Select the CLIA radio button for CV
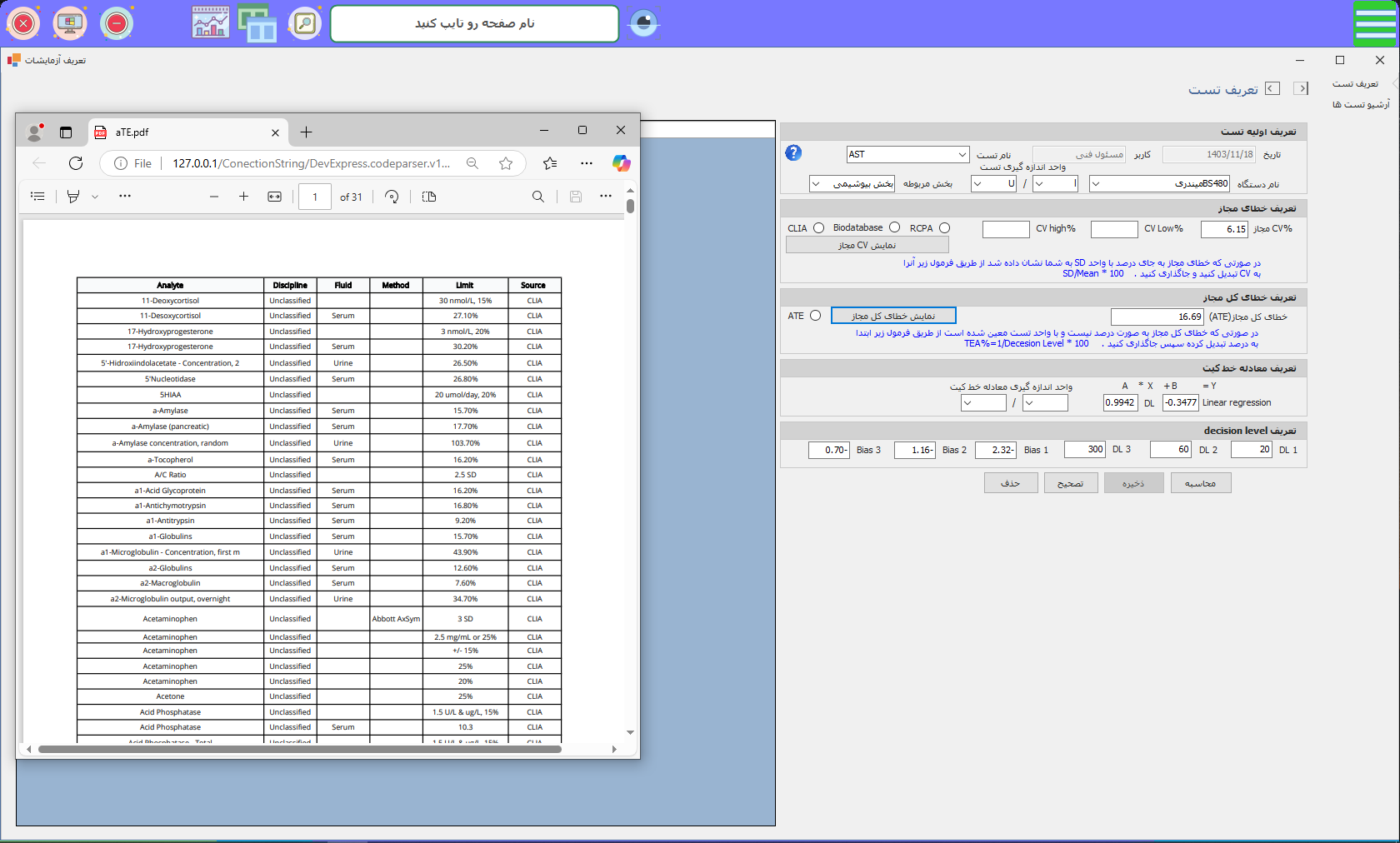 tap(818, 227)
